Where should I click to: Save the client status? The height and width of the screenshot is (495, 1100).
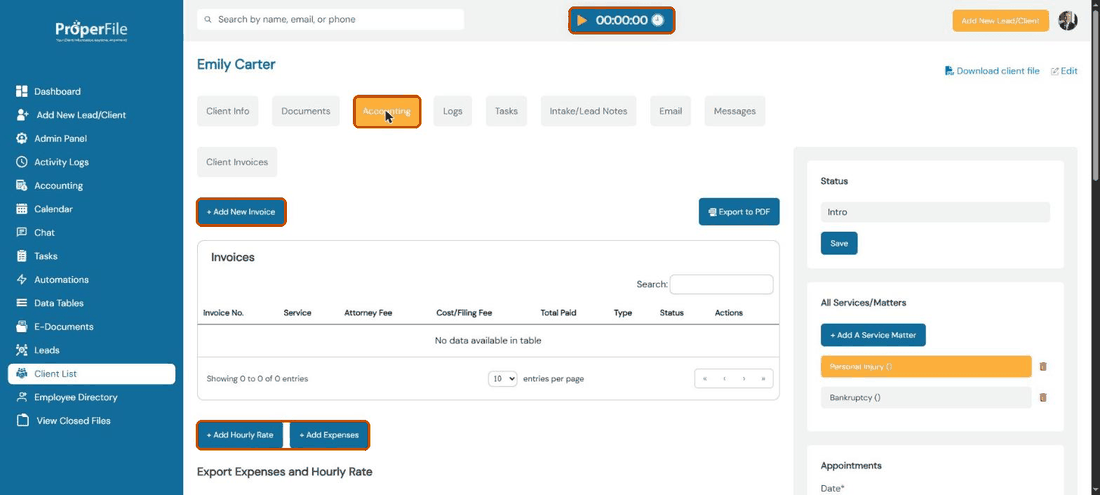coord(839,243)
